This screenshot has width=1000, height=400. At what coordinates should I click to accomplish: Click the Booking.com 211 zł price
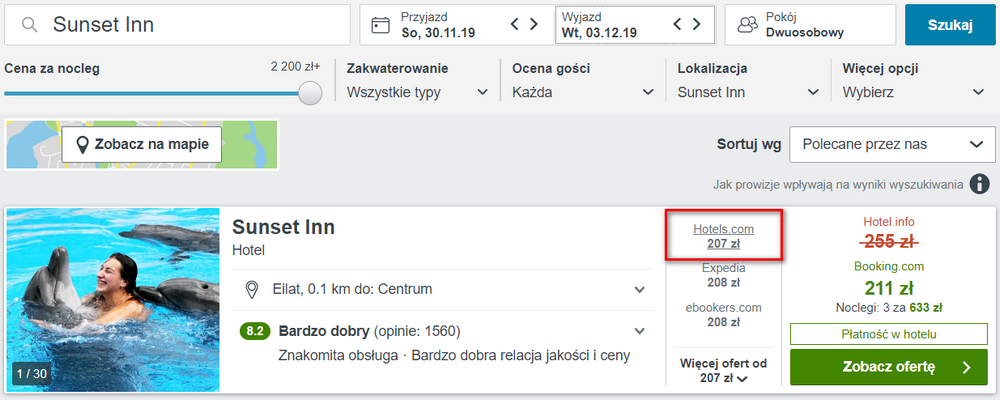tap(889, 288)
